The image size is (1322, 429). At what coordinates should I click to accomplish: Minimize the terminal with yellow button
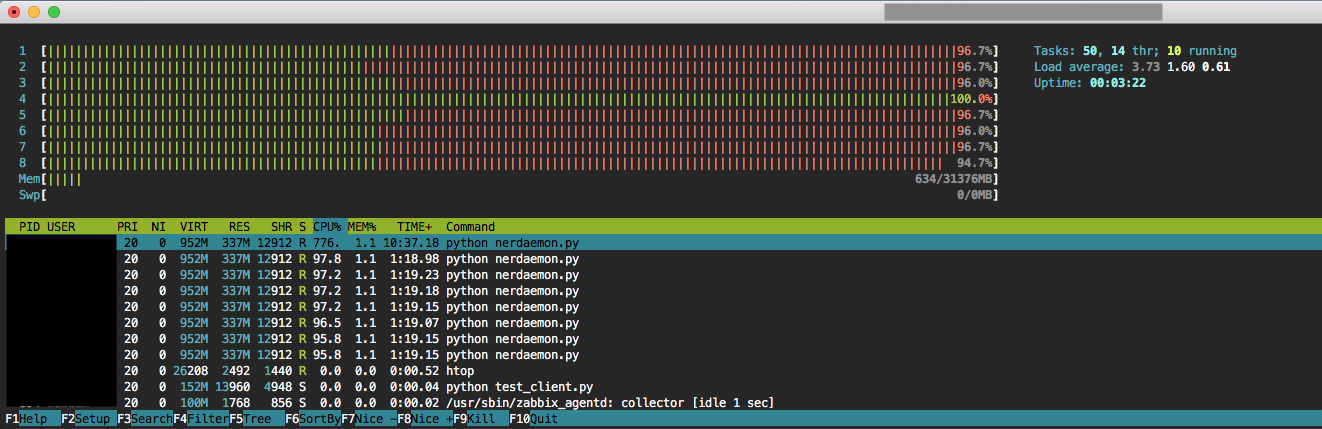pos(34,12)
